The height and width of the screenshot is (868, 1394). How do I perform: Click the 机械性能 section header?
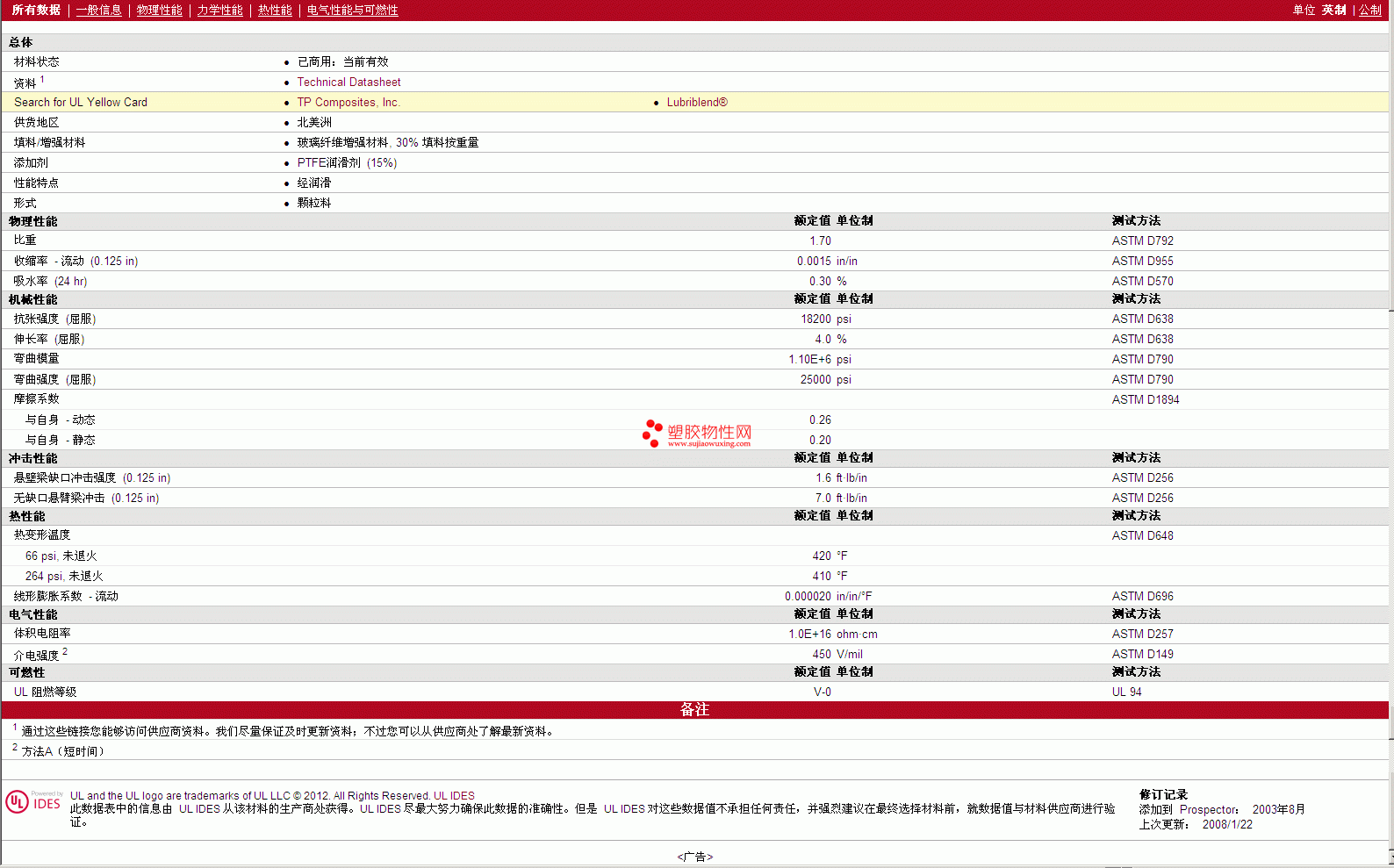[x=33, y=299]
